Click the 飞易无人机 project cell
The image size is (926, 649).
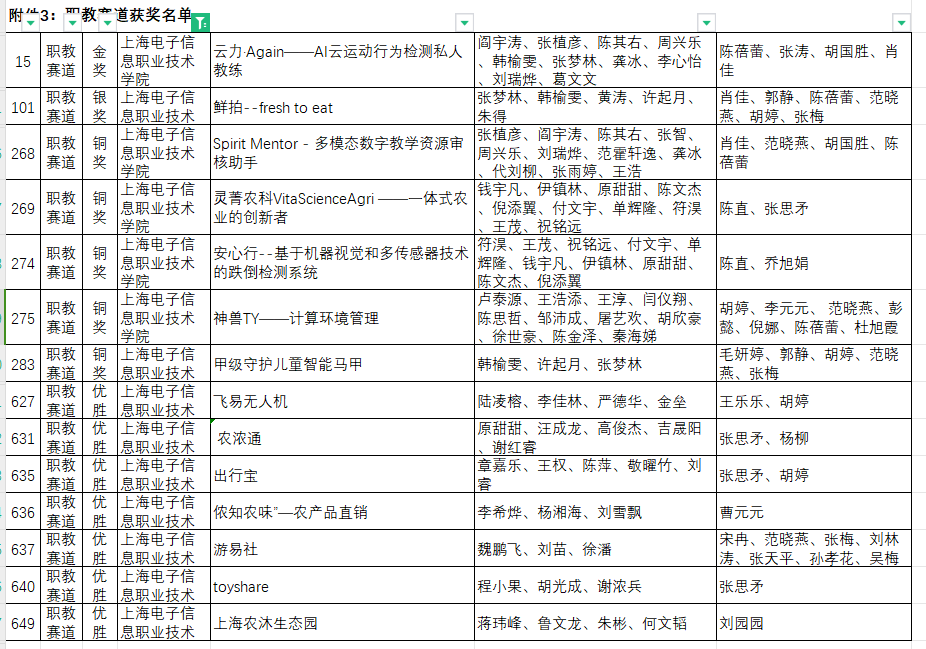pos(341,401)
